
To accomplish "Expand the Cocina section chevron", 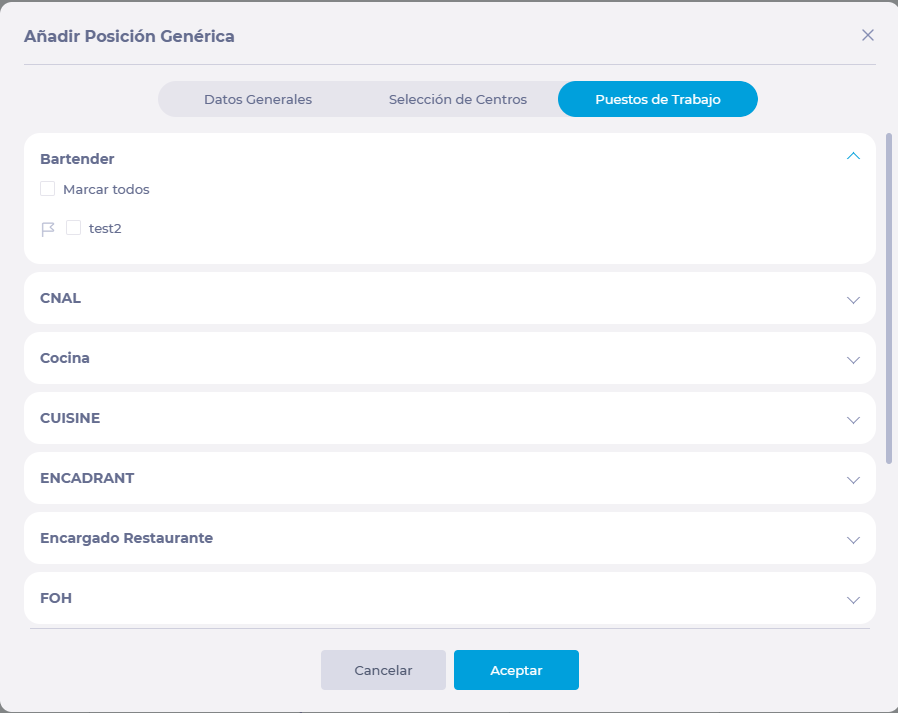I will 853,359.
